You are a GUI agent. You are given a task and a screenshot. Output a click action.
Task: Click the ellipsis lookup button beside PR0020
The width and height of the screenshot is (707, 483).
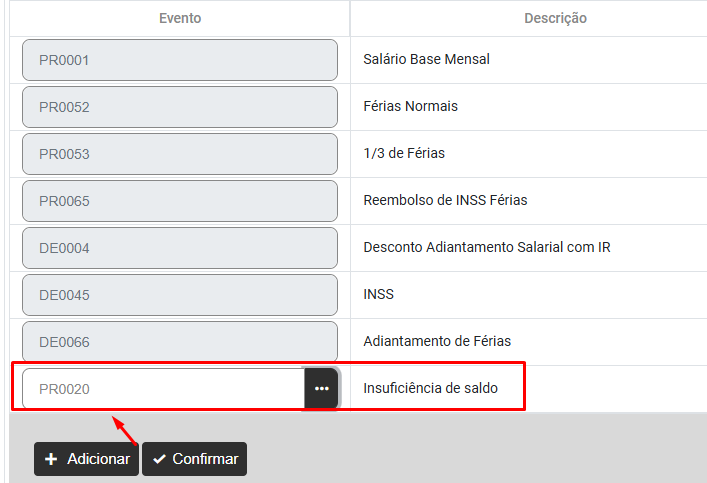[x=321, y=388]
